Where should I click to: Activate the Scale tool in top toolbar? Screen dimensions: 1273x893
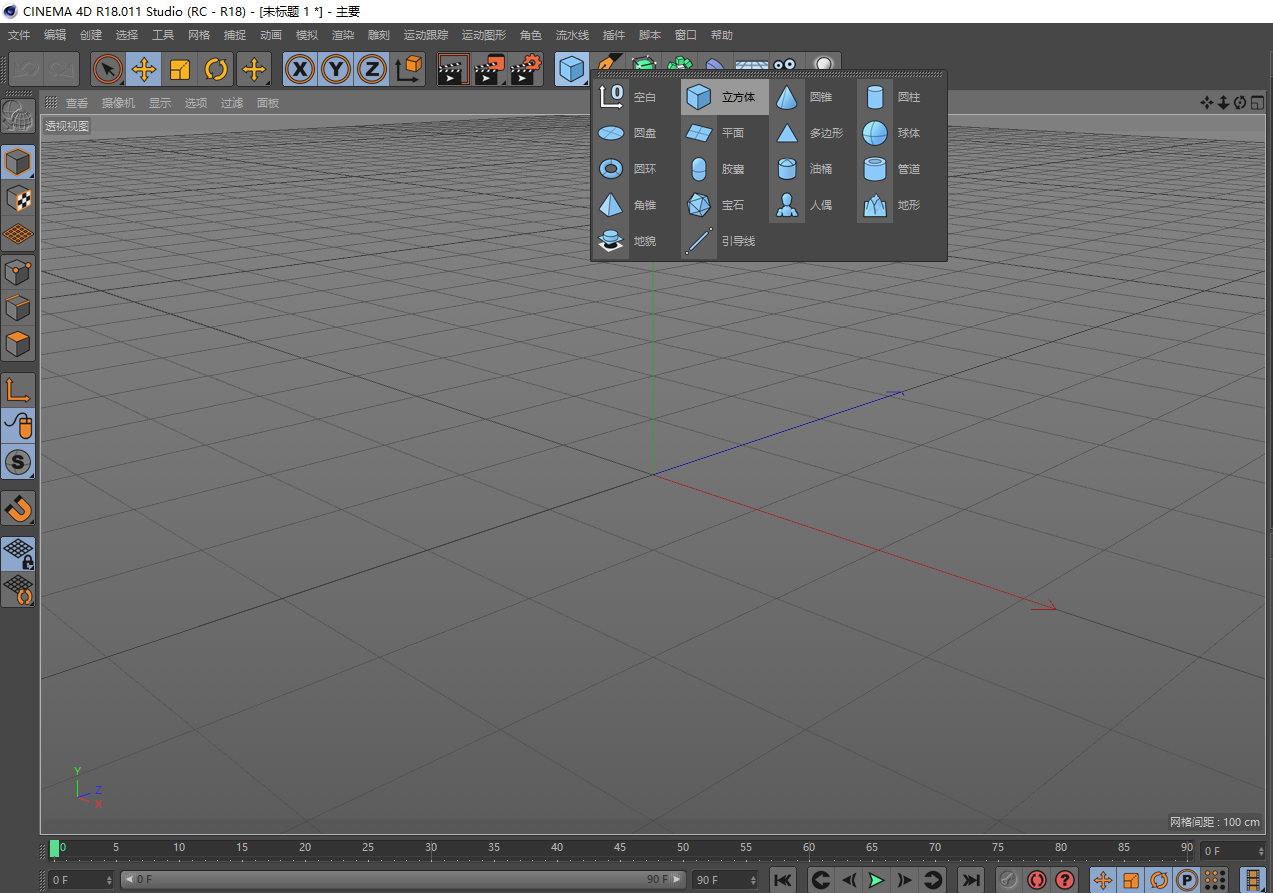[x=180, y=69]
